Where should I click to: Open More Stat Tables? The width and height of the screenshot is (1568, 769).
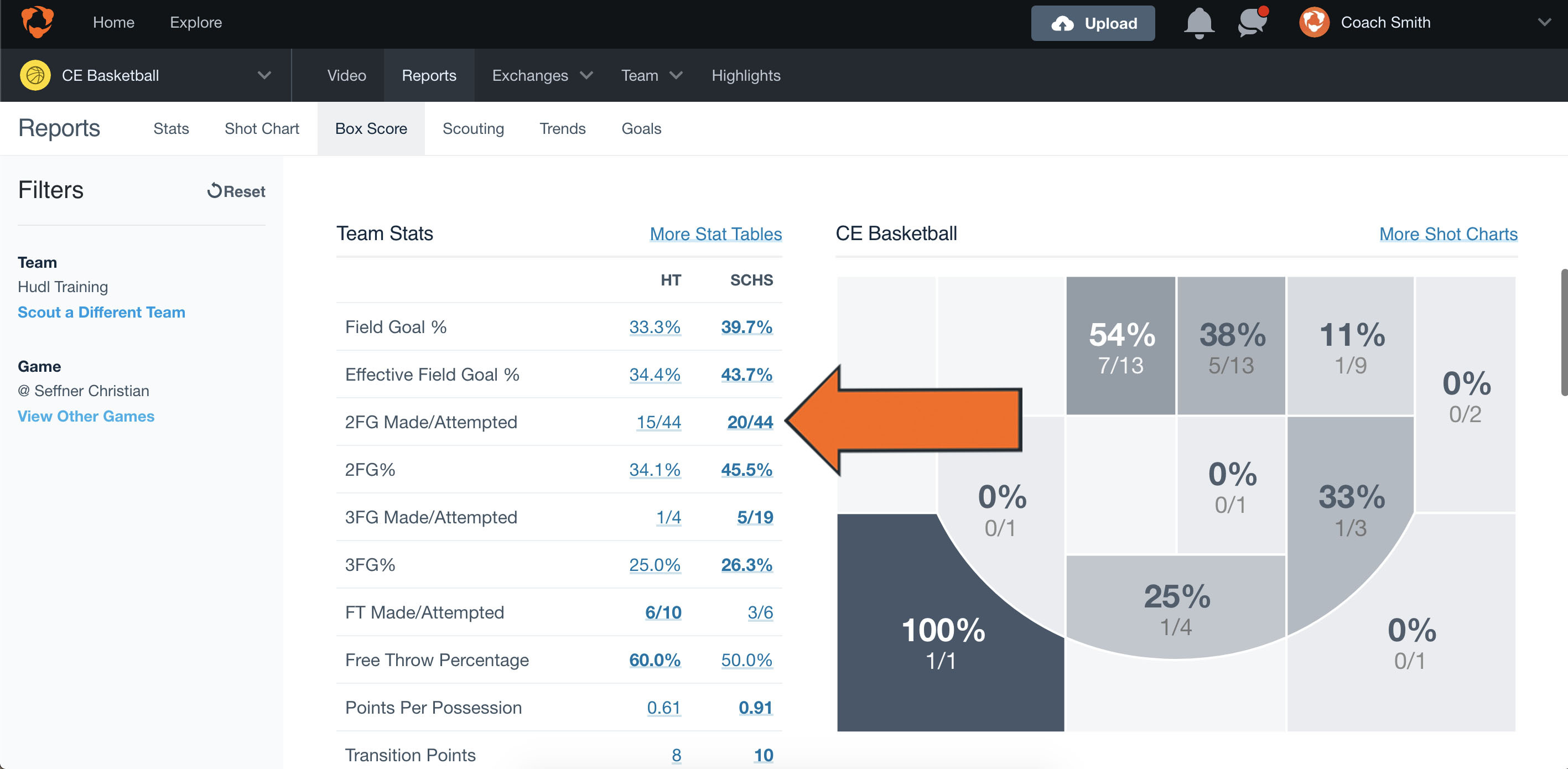click(x=715, y=234)
